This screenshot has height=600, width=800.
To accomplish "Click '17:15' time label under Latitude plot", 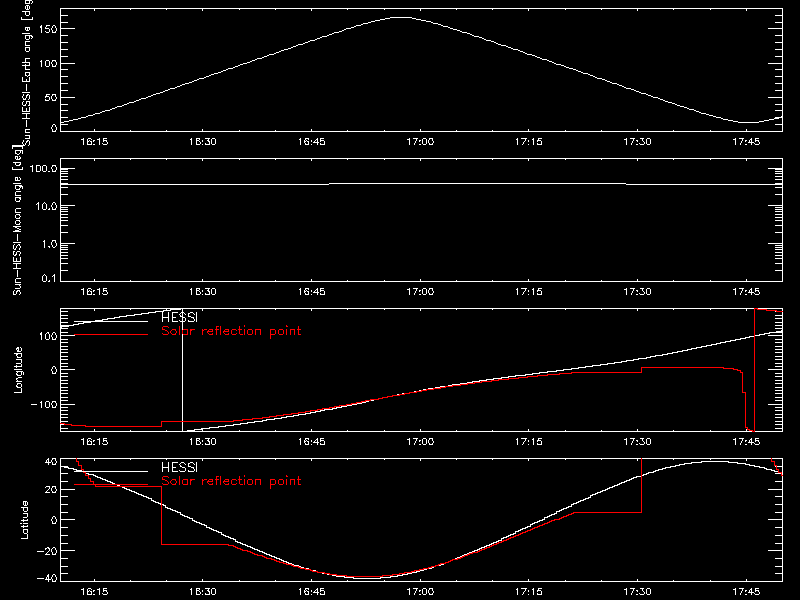I will coord(529,592).
